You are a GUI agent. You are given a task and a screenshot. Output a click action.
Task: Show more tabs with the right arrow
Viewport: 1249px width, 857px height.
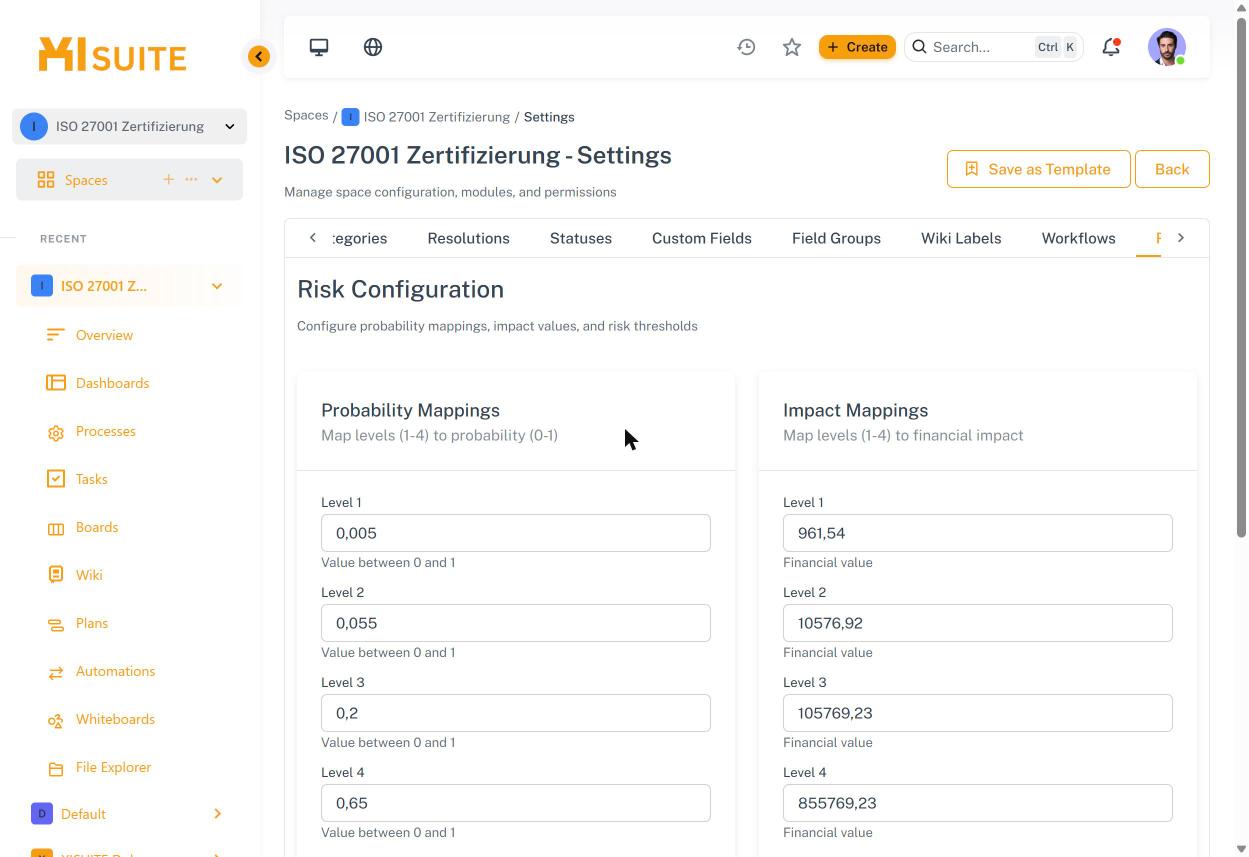(x=1181, y=238)
